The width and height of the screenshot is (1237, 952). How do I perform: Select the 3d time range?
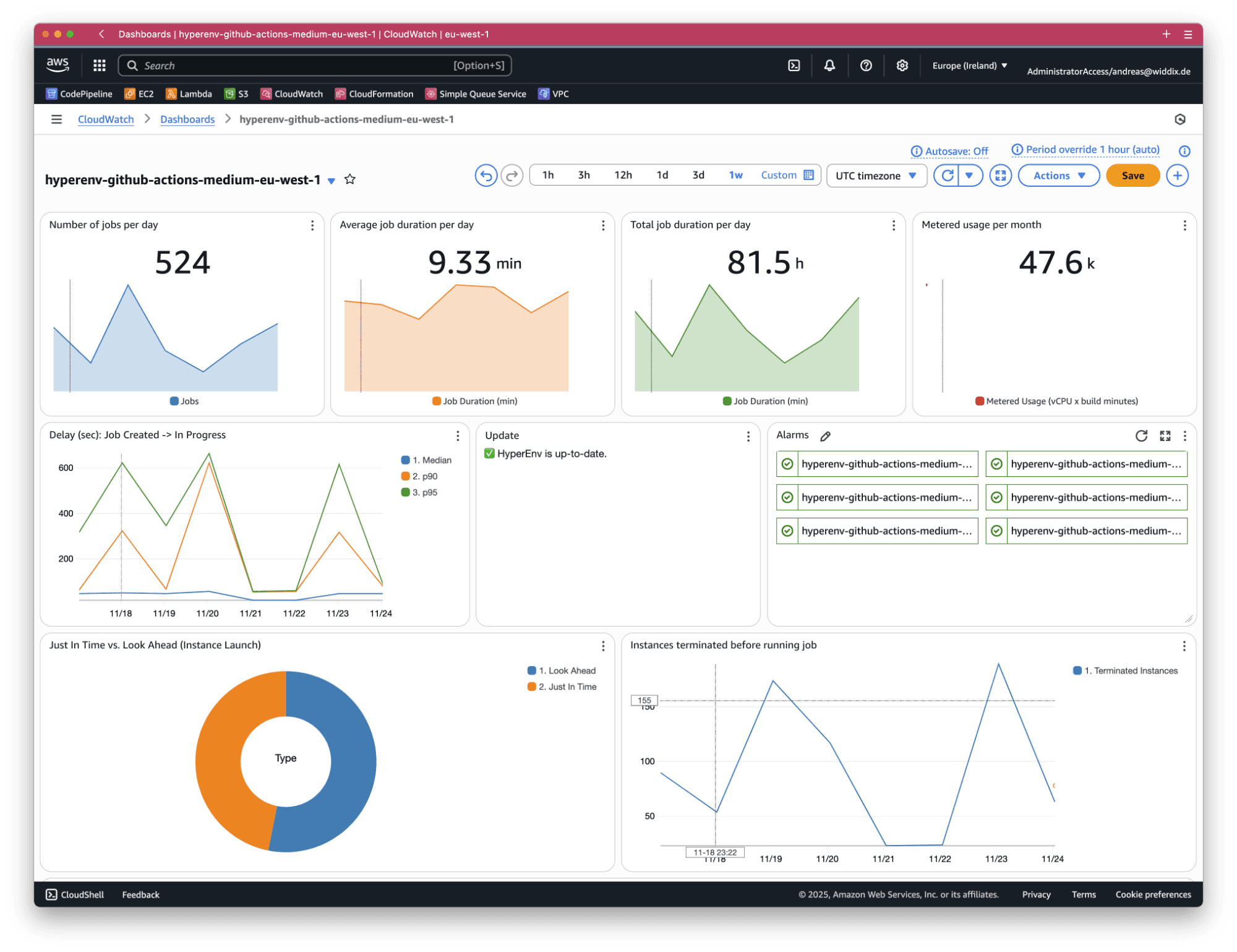click(698, 175)
